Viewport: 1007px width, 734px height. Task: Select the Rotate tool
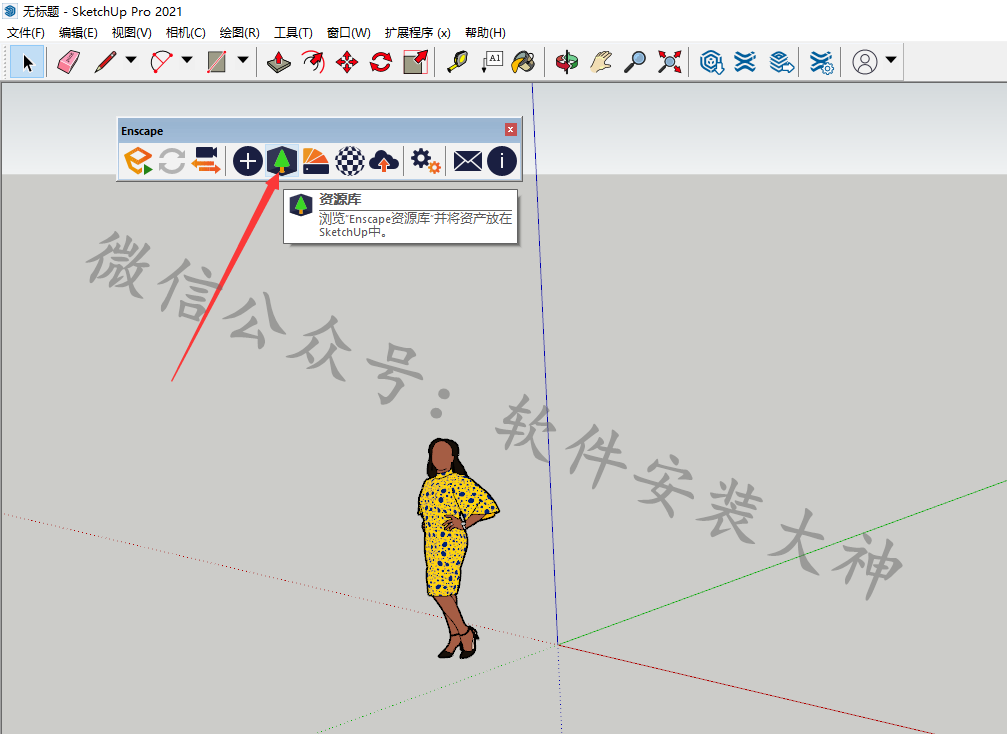point(381,62)
